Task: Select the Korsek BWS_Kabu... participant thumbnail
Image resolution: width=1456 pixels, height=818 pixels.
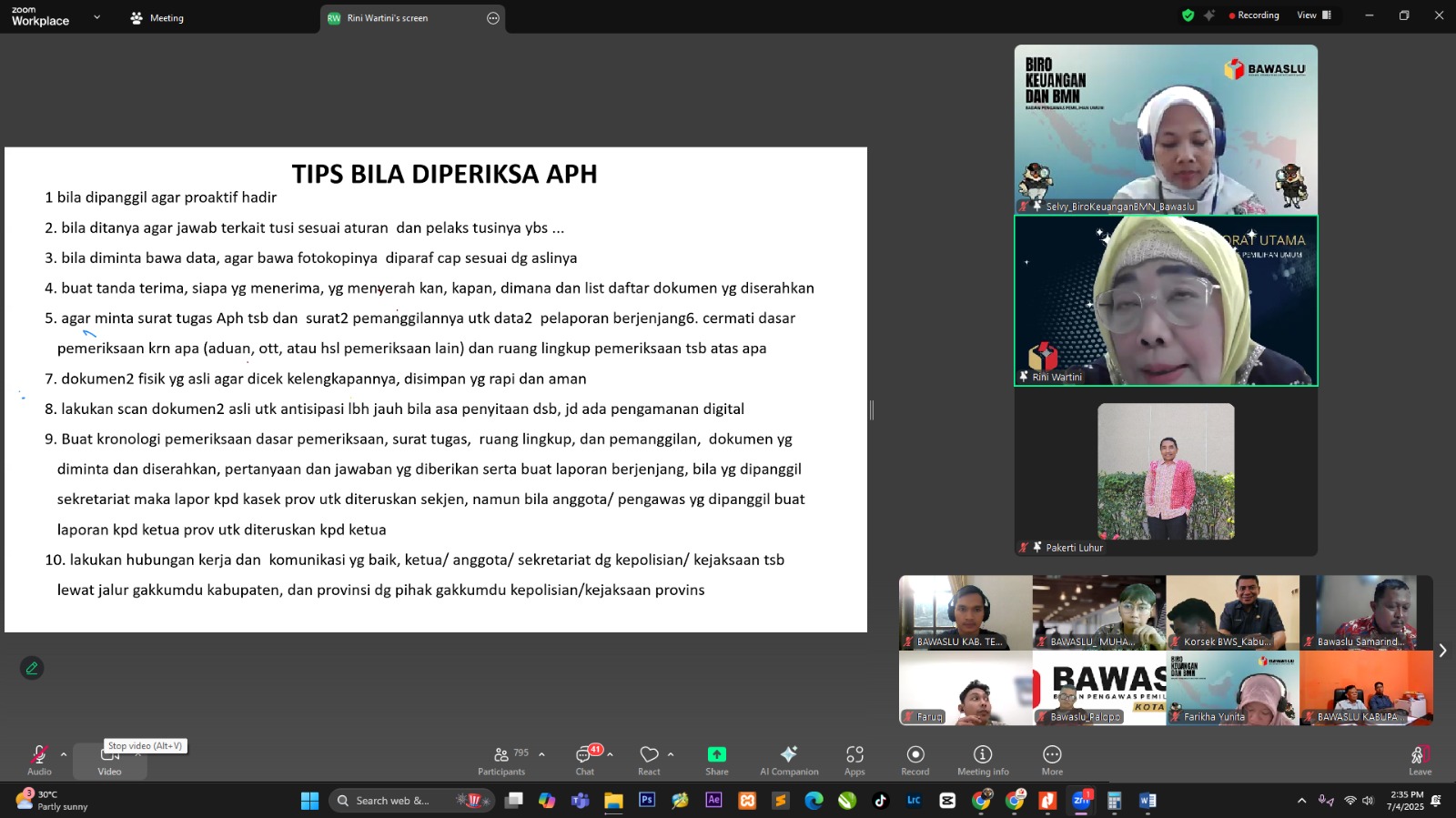Action: pos(1233,612)
